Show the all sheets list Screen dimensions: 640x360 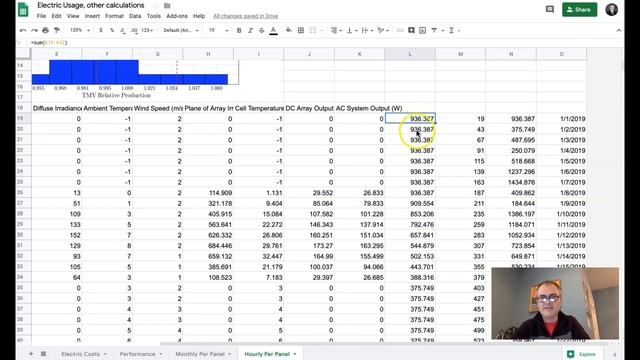pos(43,354)
